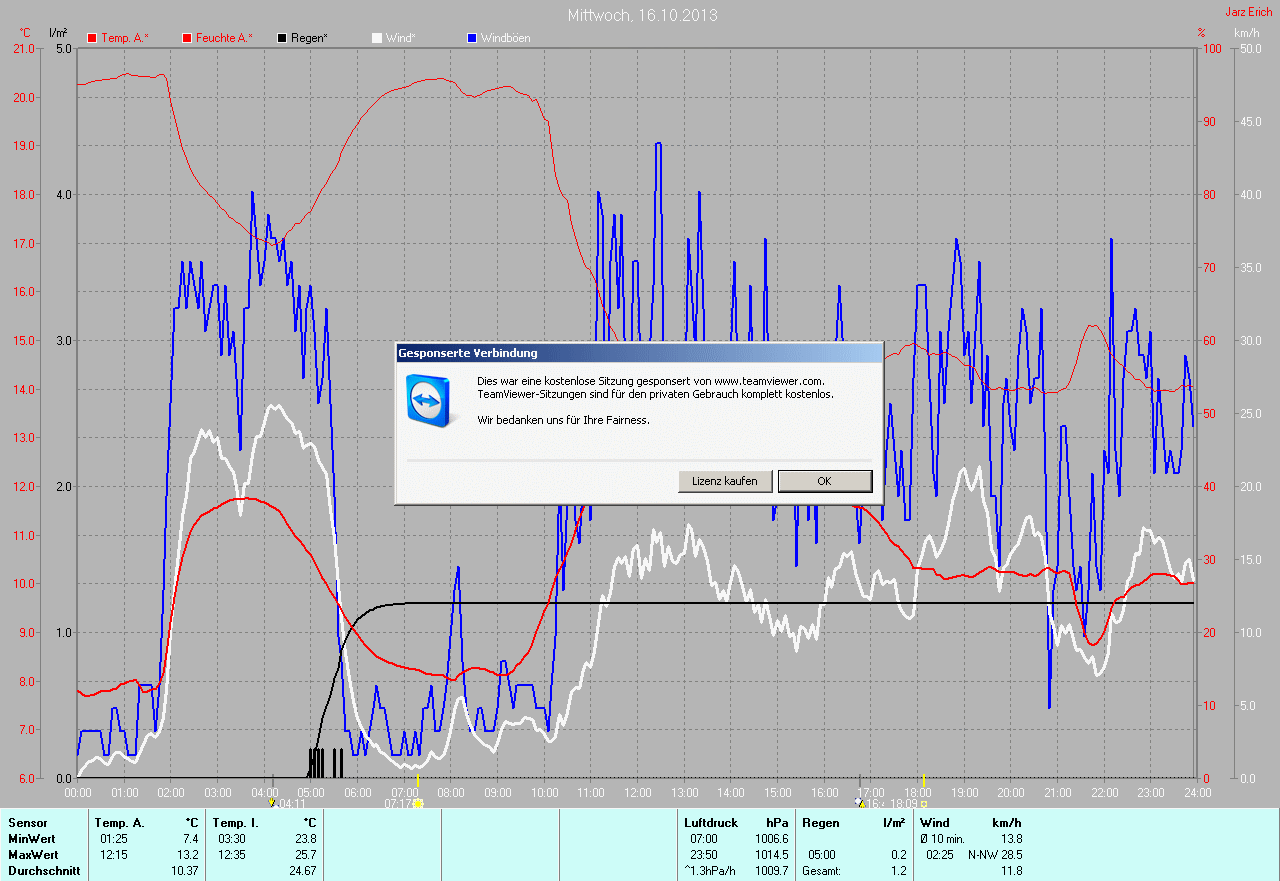Image resolution: width=1280 pixels, height=881 pixels.
Task: Click the Temp. A. column header
Action: click(119, 823)
